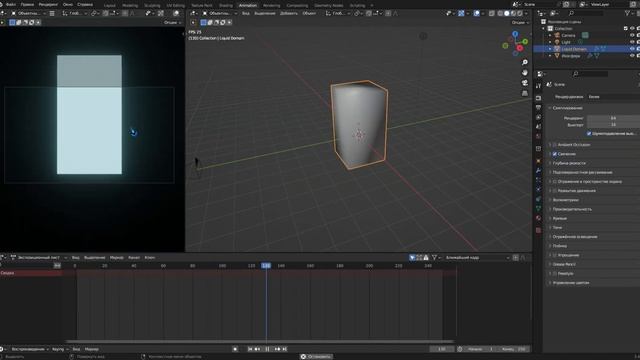Open the Файл menu
Screen dimensions: 640x360
click(11, 4)
